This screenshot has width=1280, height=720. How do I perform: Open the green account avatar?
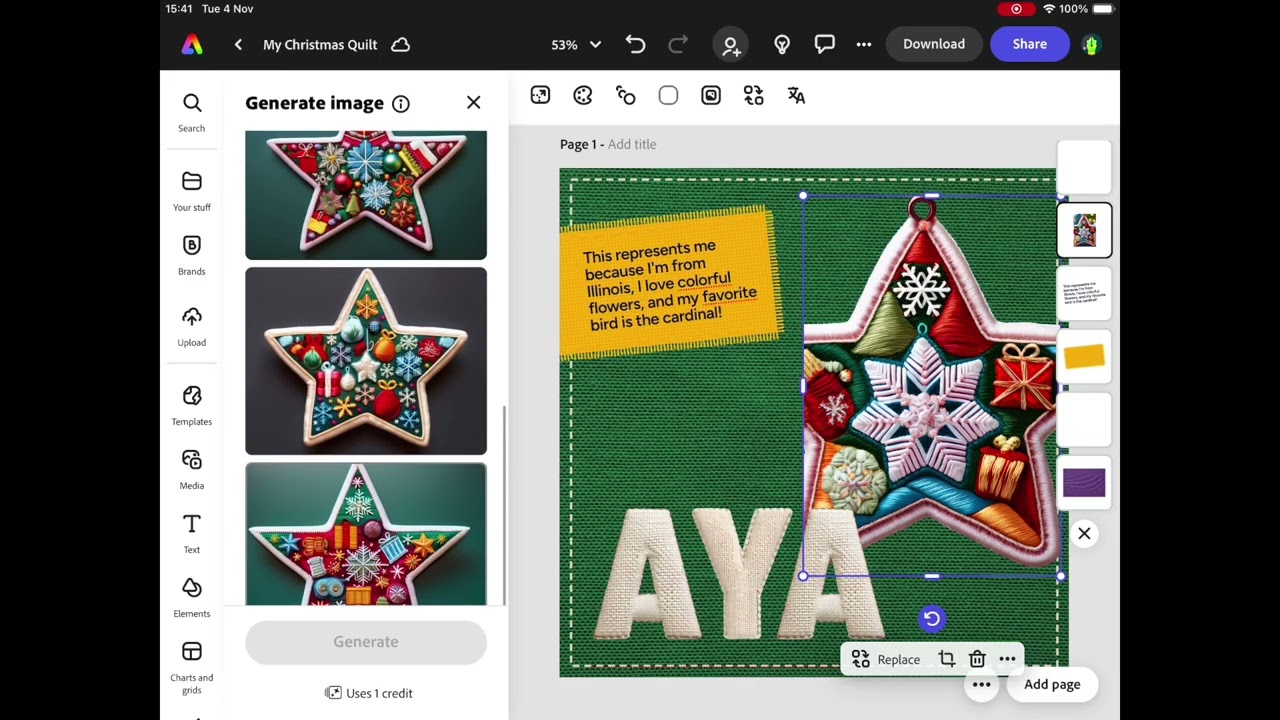pyautogui.click(x=1091, y=45)
